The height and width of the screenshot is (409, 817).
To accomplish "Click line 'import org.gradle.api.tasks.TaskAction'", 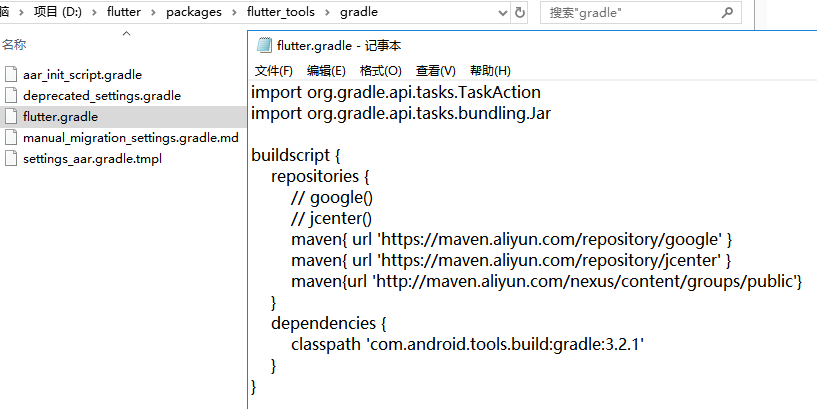I will click(396, 93).
